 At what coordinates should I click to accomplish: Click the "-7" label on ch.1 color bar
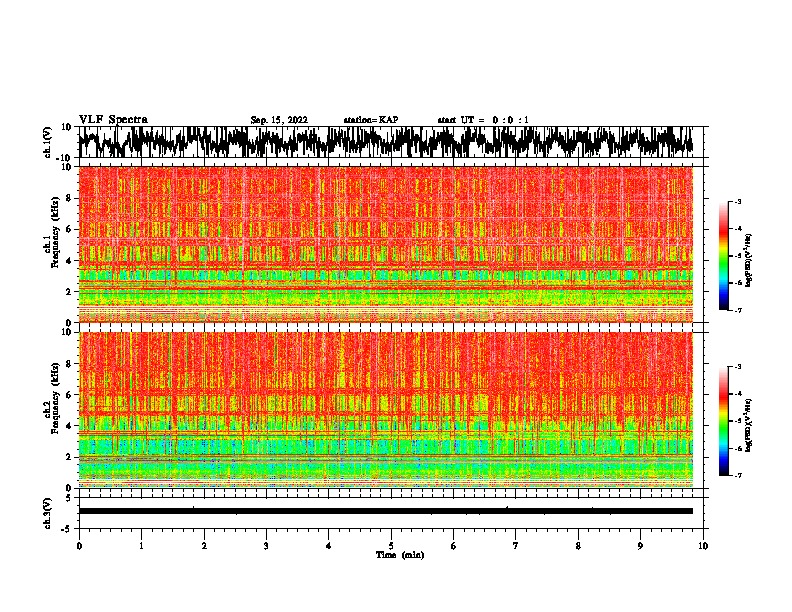tap(737, 311)
